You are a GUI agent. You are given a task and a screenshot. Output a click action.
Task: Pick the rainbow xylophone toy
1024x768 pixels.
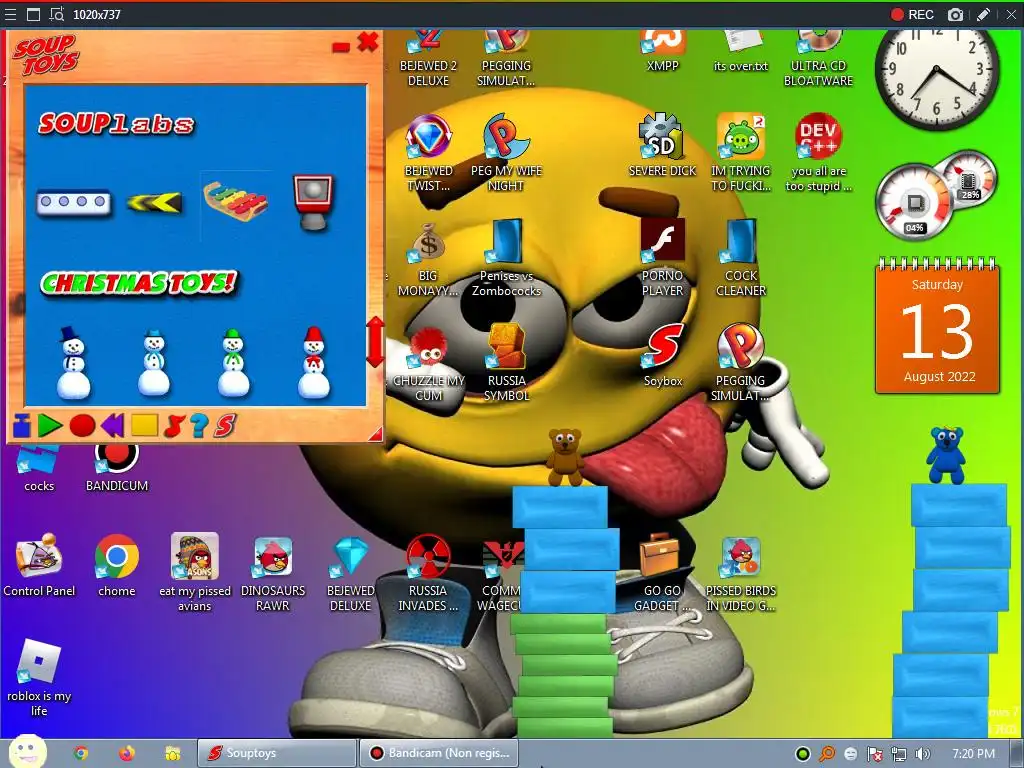click(235, 201)
